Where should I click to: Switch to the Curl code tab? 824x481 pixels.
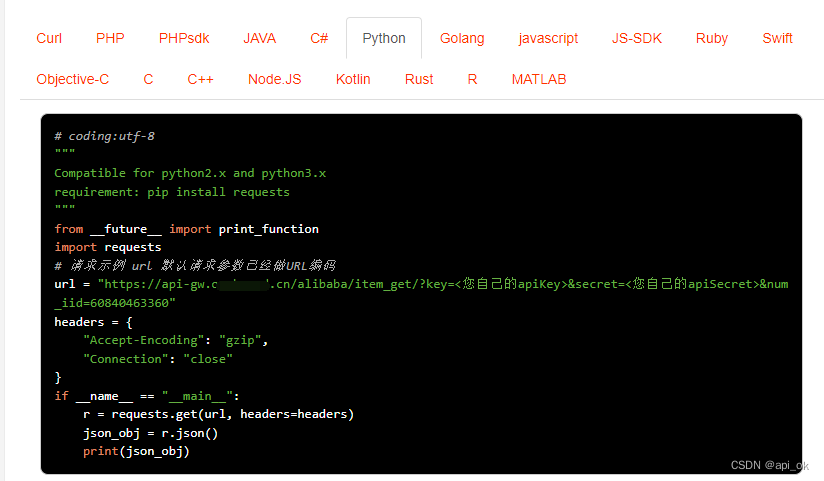49,38
